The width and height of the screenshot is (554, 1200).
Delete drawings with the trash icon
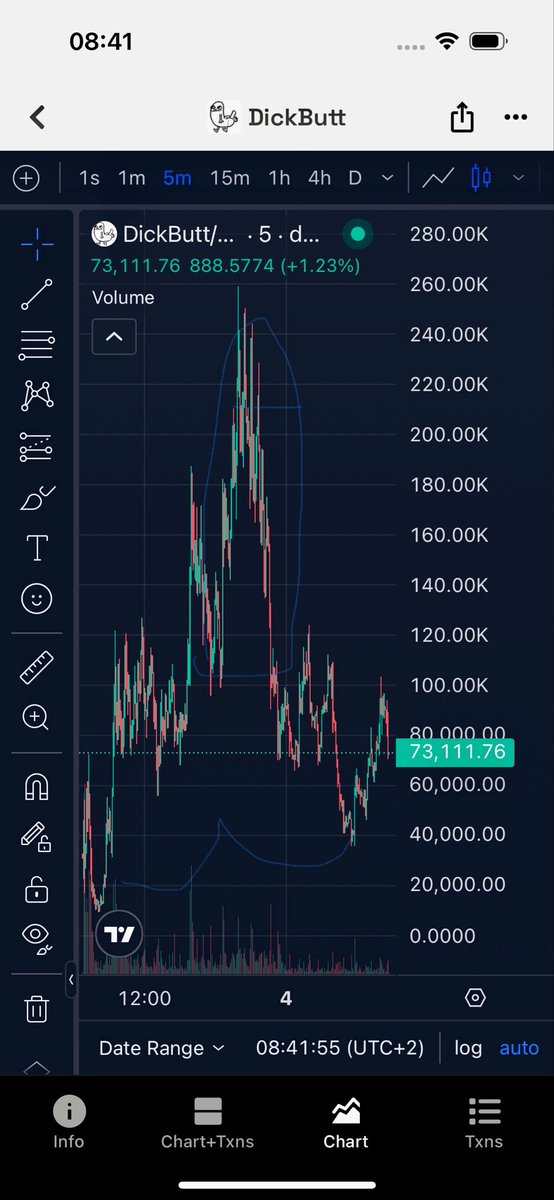point(37,1007)
